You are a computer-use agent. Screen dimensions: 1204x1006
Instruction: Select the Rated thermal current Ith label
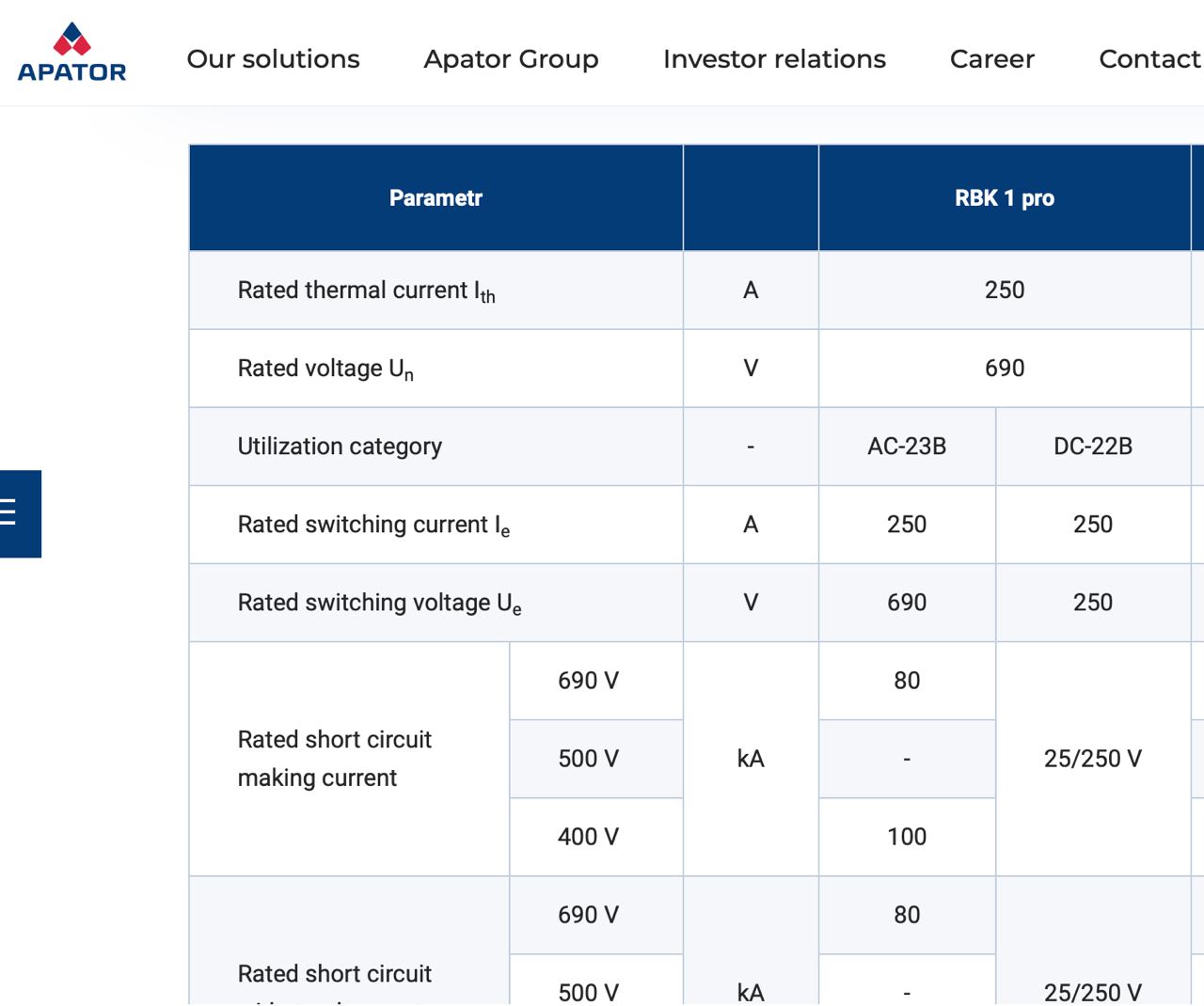click(x=367, y=291)
